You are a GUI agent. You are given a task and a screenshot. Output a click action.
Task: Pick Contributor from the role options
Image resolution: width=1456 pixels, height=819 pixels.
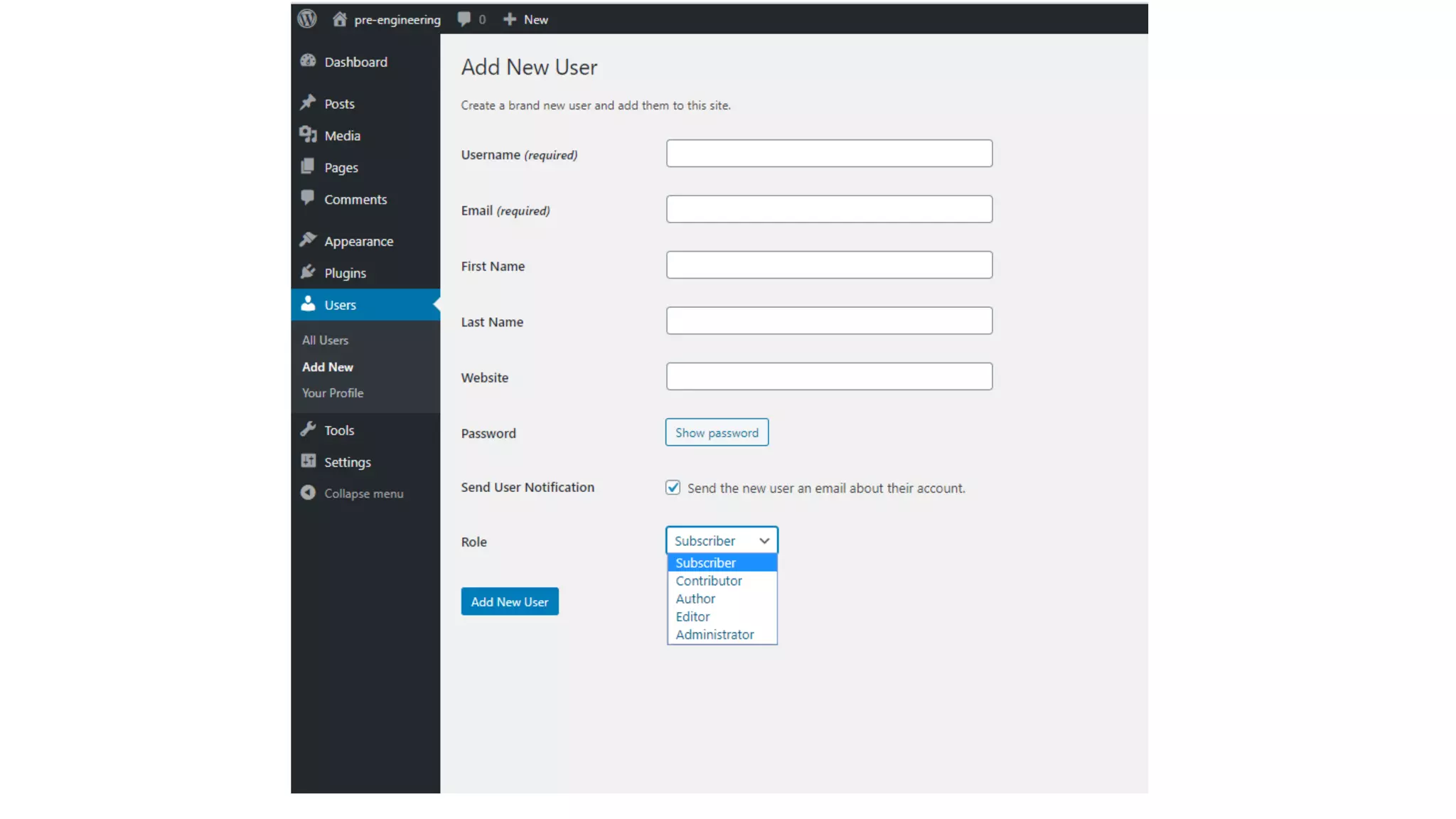pyautogui.click(x=709, y=581)
